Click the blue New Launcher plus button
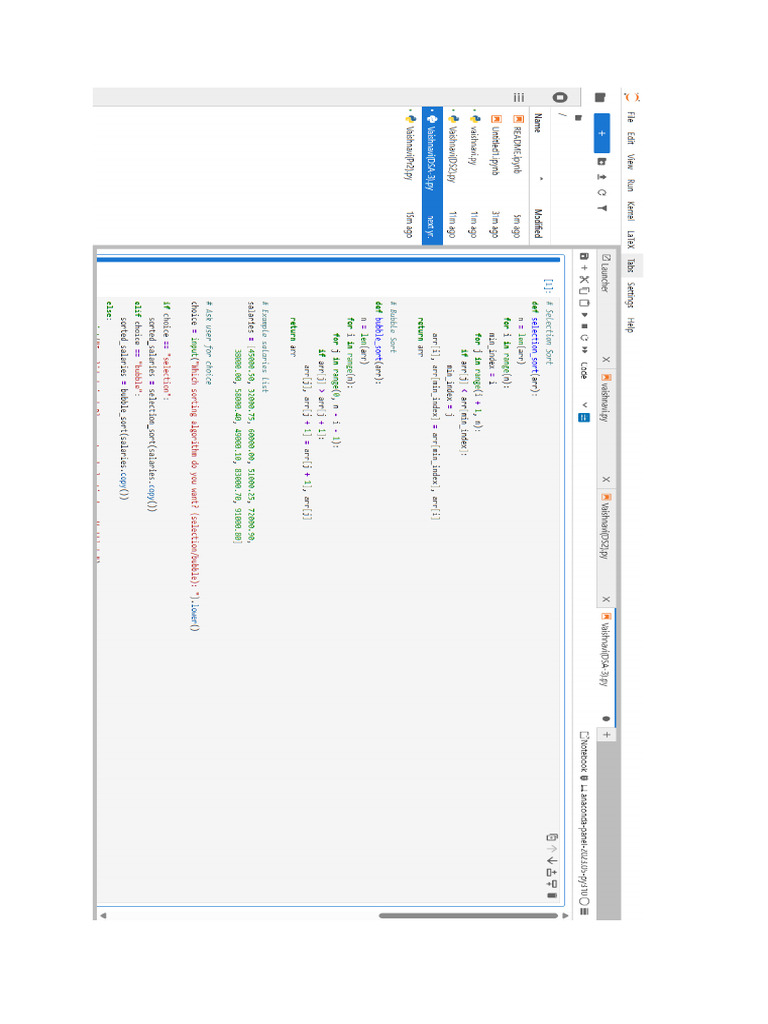 [601, 133]
